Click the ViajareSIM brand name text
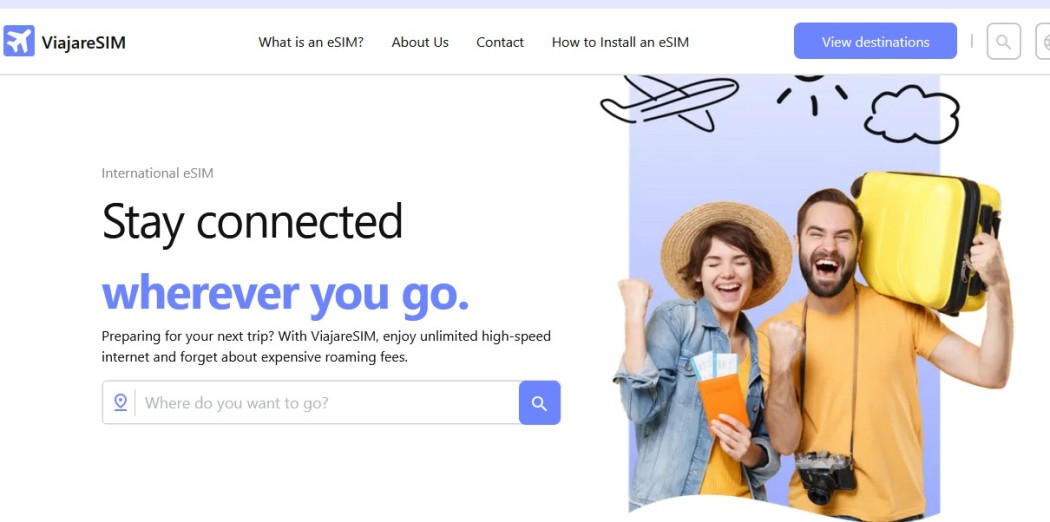1050x522 pixels. click(84, 43)
